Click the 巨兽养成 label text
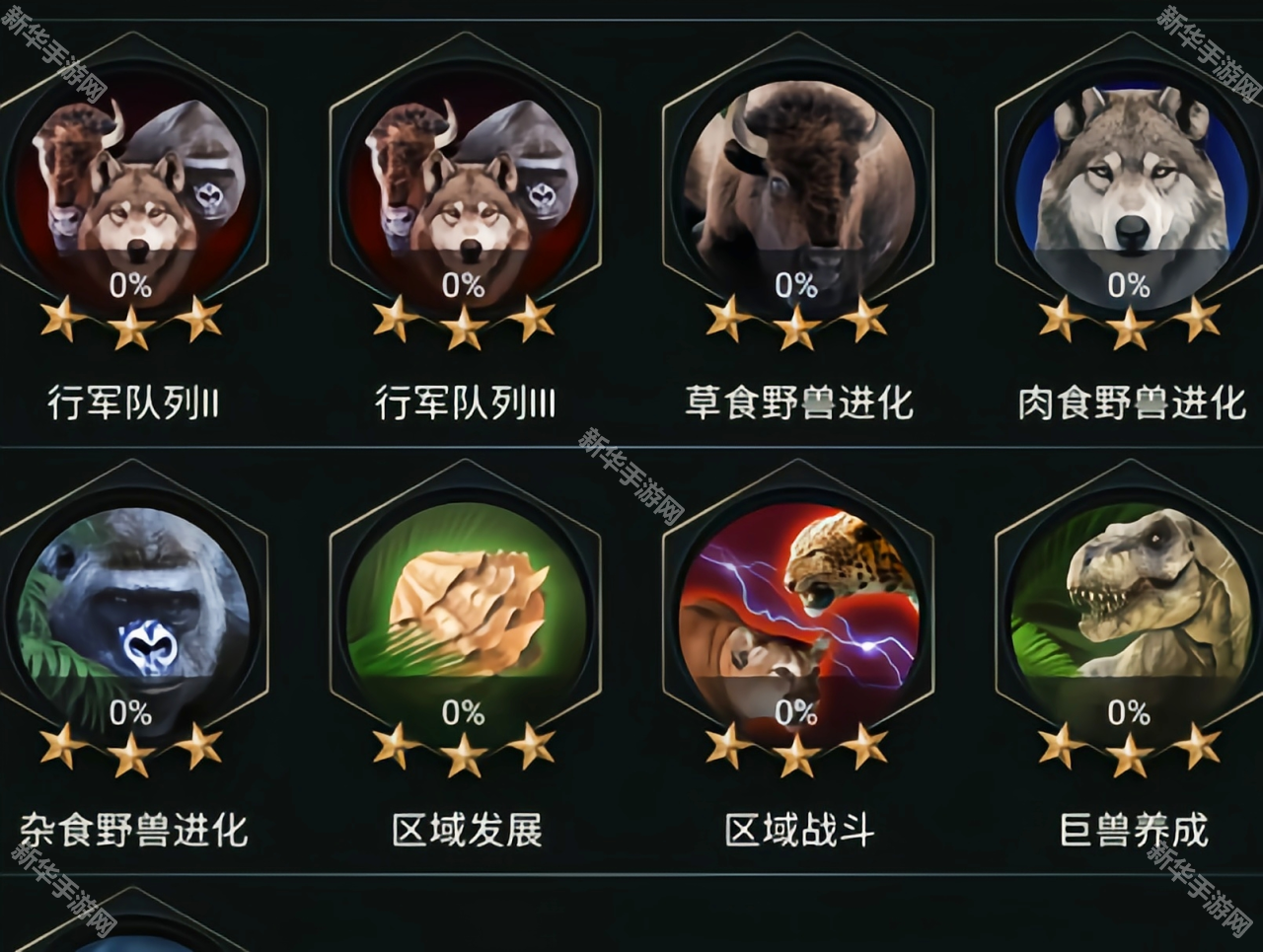The height and width of the screenshot is (952, 1263). (1133, 830)
